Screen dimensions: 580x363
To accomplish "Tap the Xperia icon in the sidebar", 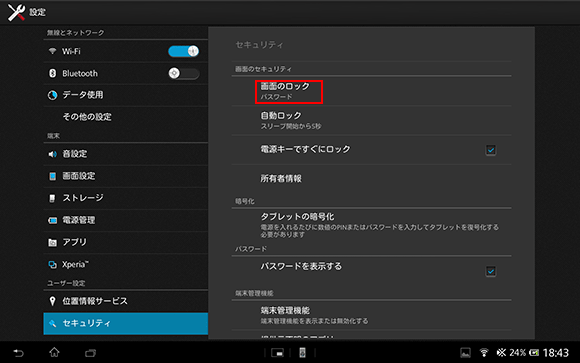I will coord(52,265).
